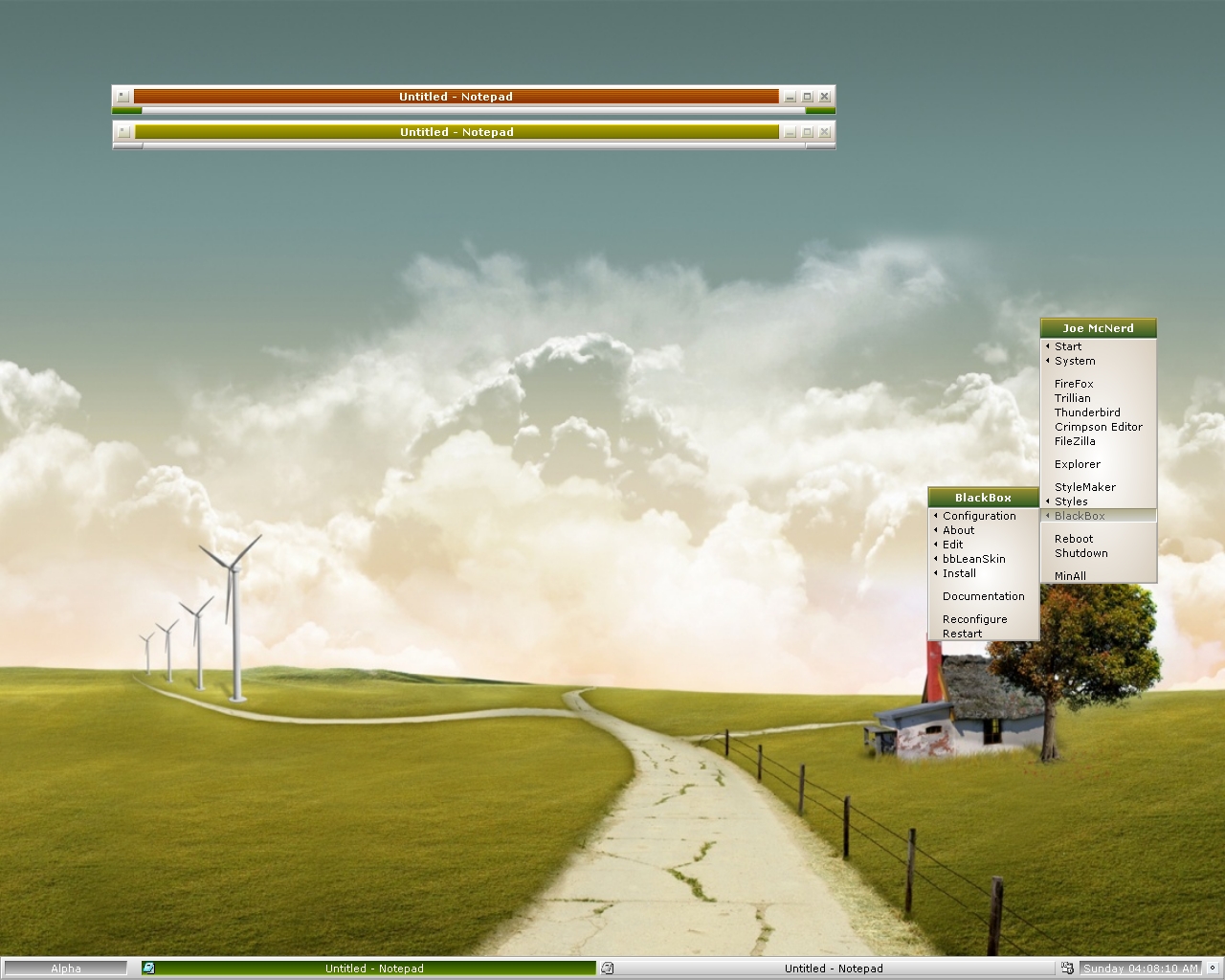
Task: Choose Shutdown in the menu
Action: (1099, 553)
